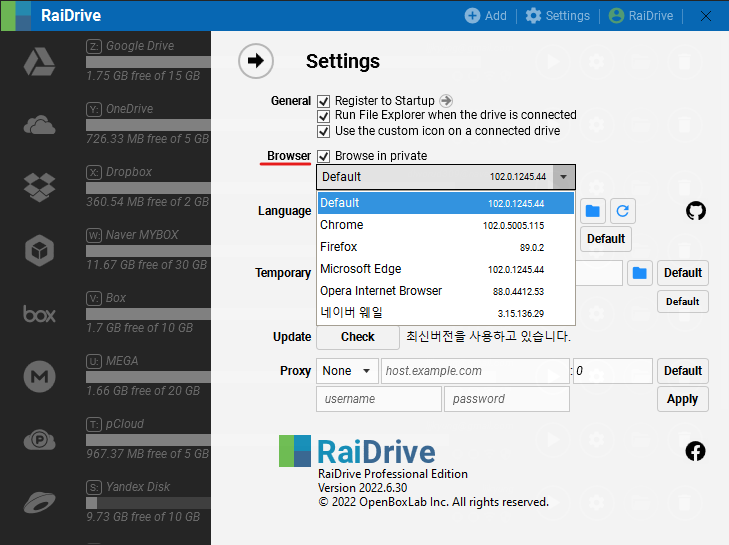Toggle Browse in private checkbox
Image resolution: width=729 pixels, height=545 pixels.
pyautogui.click(x=324, y=156)
